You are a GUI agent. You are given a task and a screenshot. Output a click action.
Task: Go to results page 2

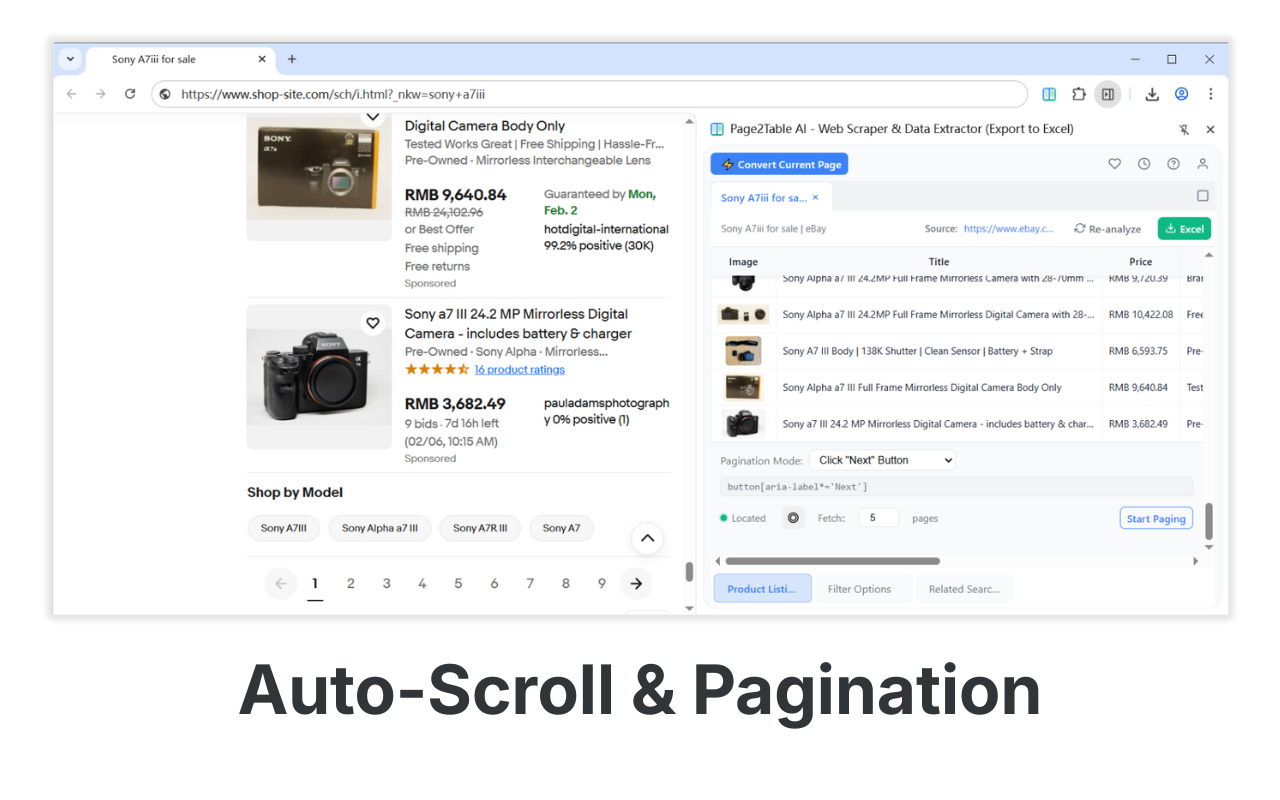tap(350, 584)
